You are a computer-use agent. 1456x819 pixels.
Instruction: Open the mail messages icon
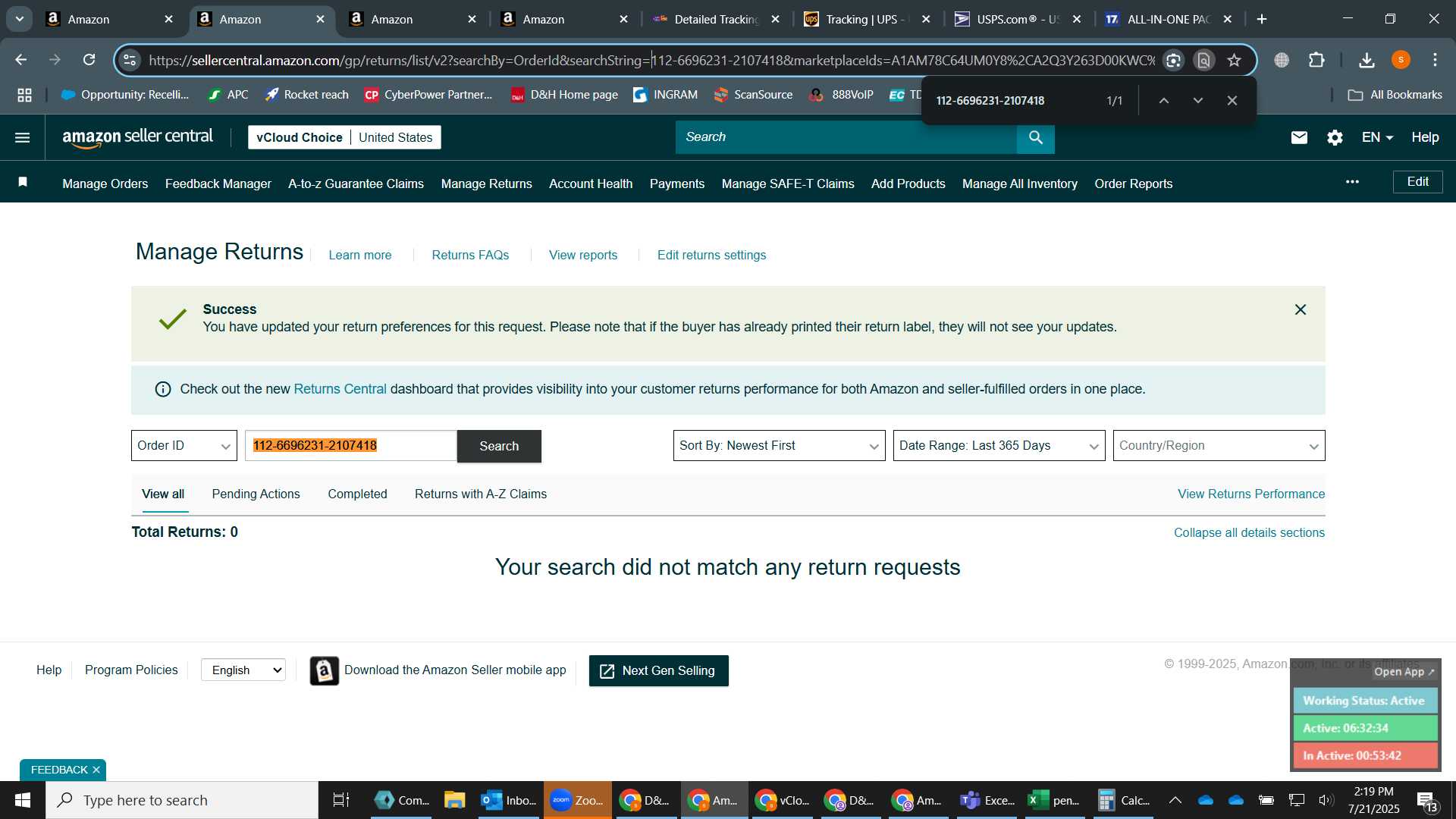1299,137
